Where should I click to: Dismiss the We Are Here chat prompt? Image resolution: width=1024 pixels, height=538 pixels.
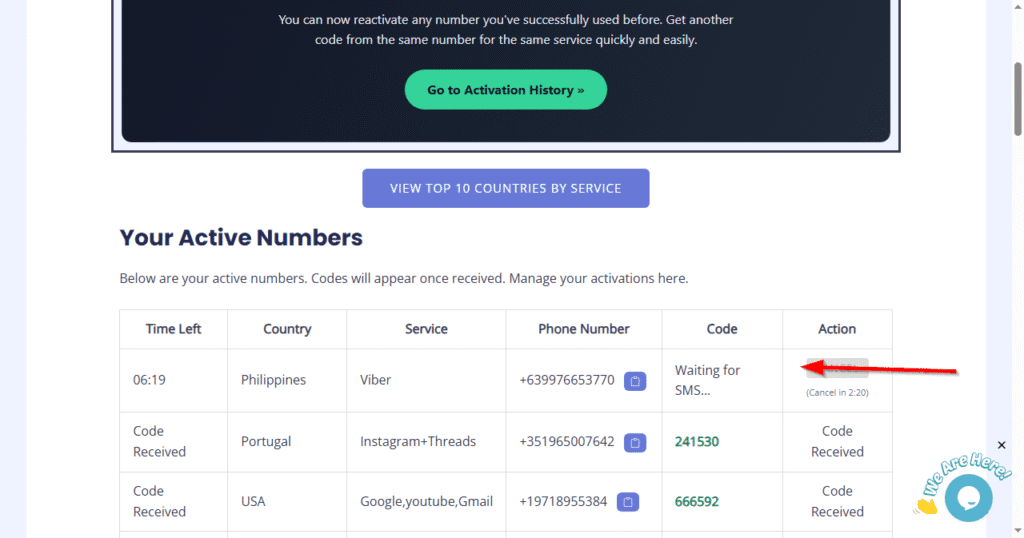point(1002,445)
